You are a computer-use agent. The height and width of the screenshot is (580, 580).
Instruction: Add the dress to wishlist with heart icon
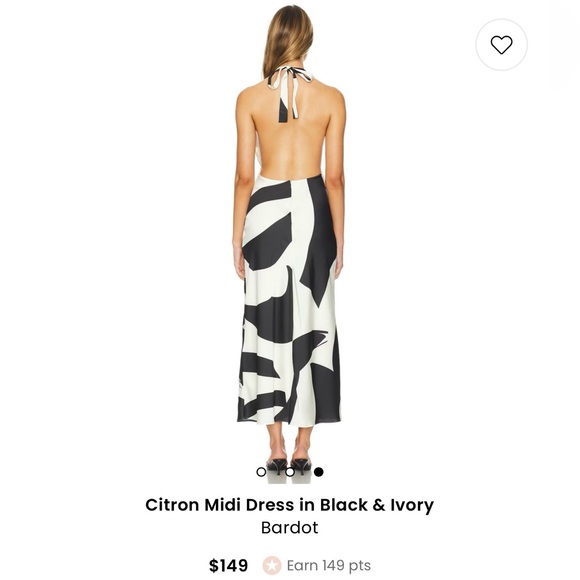pos(501,45)
